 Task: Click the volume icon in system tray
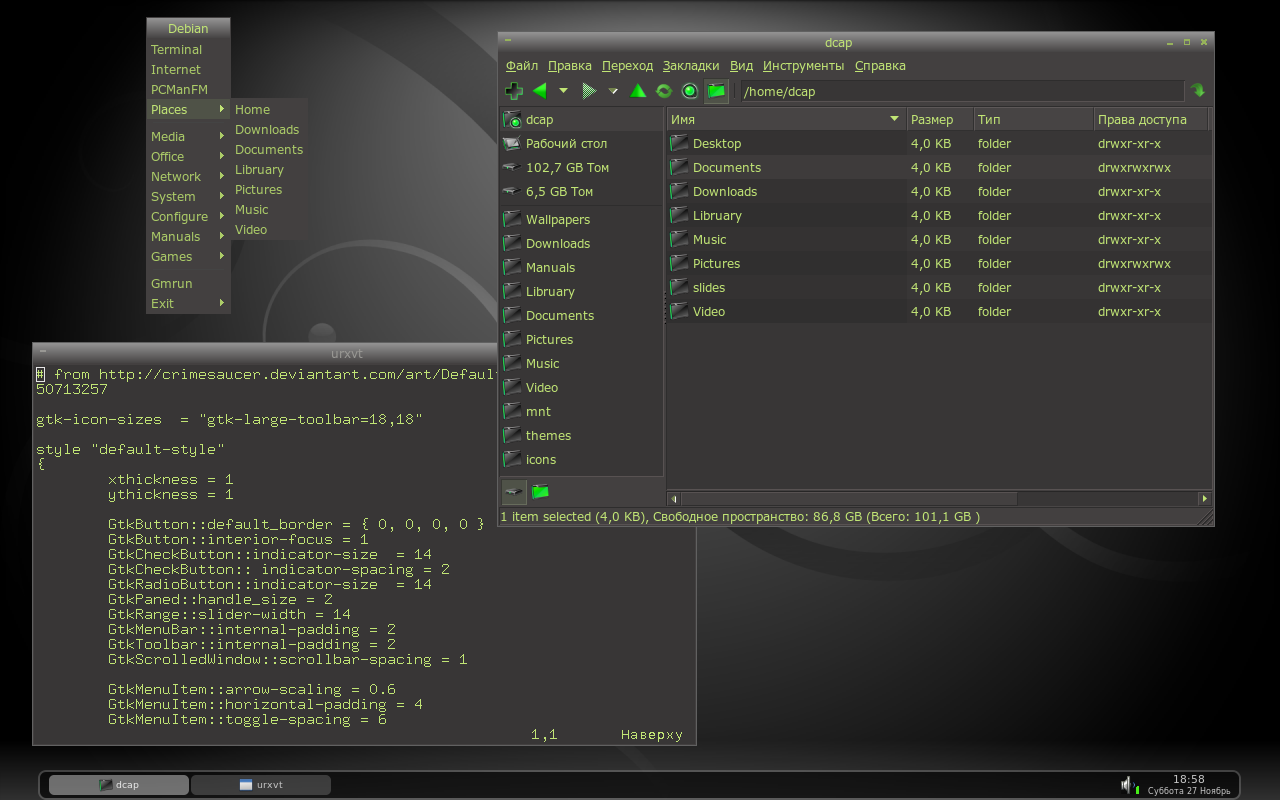pyautogui.click(x=1127, y=785)
